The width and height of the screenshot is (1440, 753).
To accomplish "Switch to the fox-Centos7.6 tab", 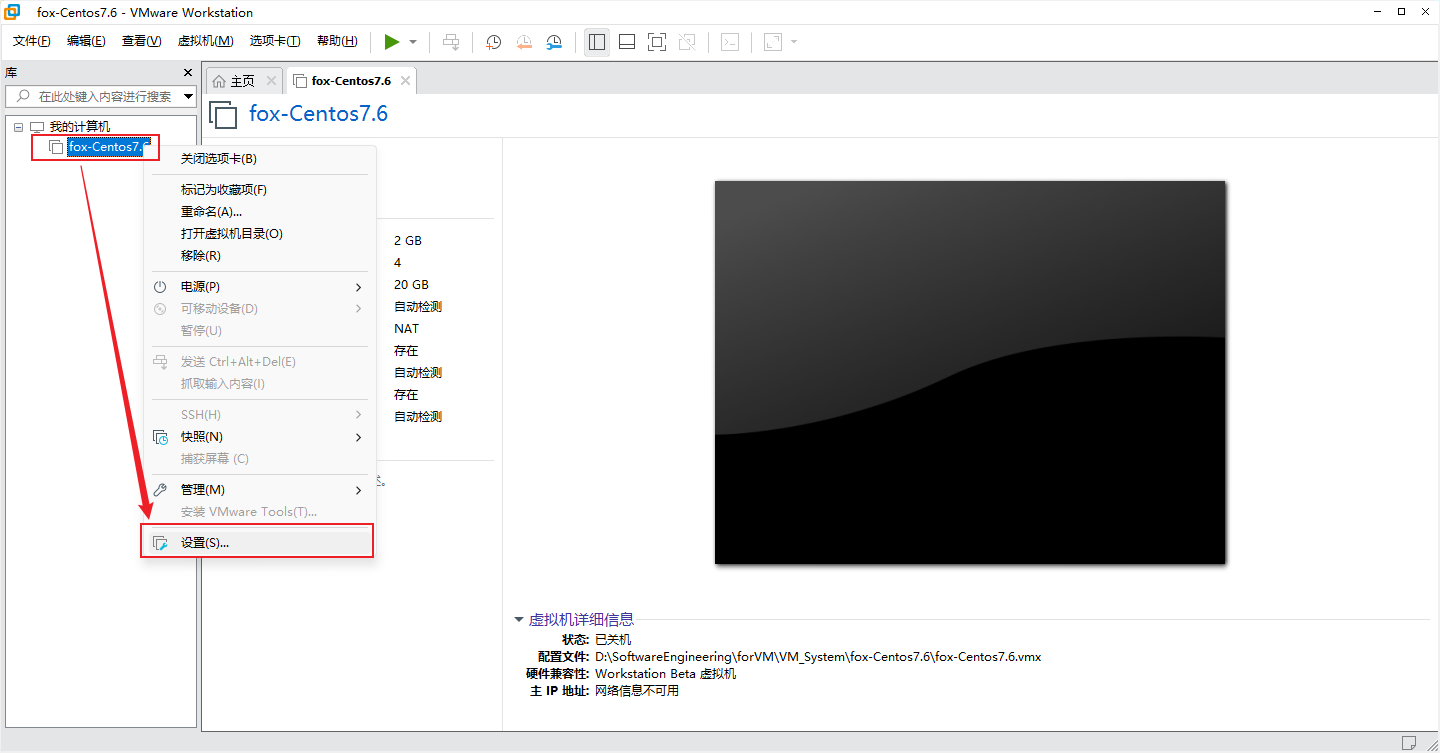I will pos(350,81).
